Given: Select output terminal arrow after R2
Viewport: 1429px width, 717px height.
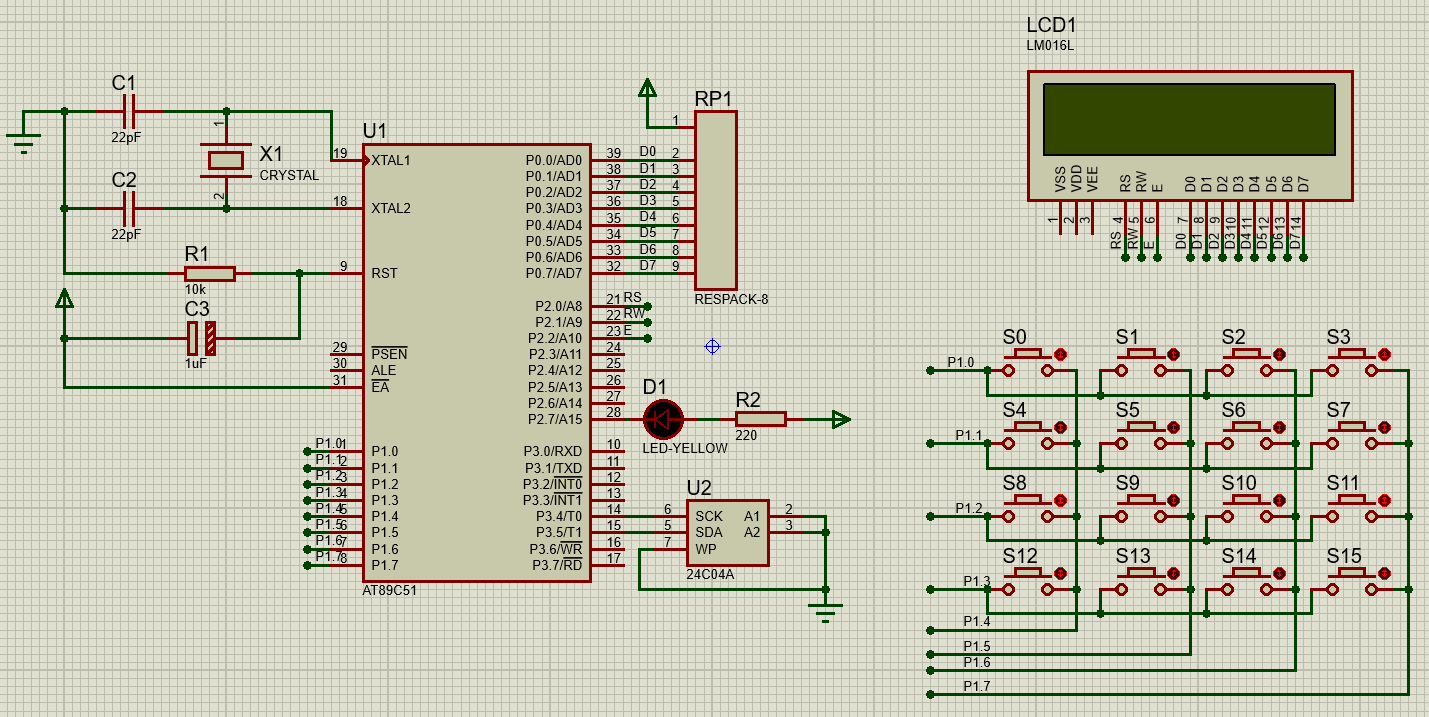Looking at the screenshot, I should click(x=841, y=419).
